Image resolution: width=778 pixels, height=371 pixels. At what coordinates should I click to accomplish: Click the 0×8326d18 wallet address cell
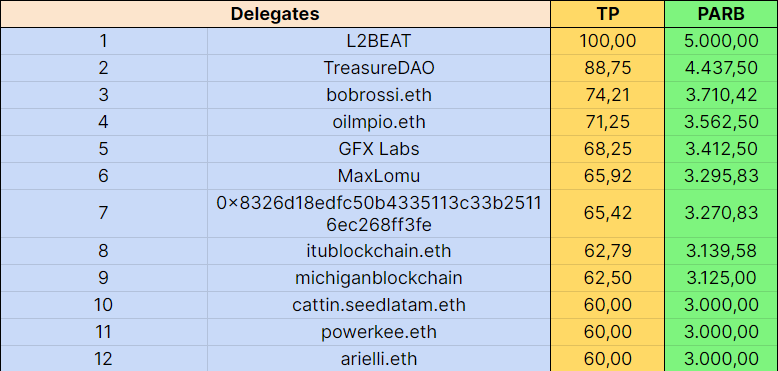(x=379, y=213)
